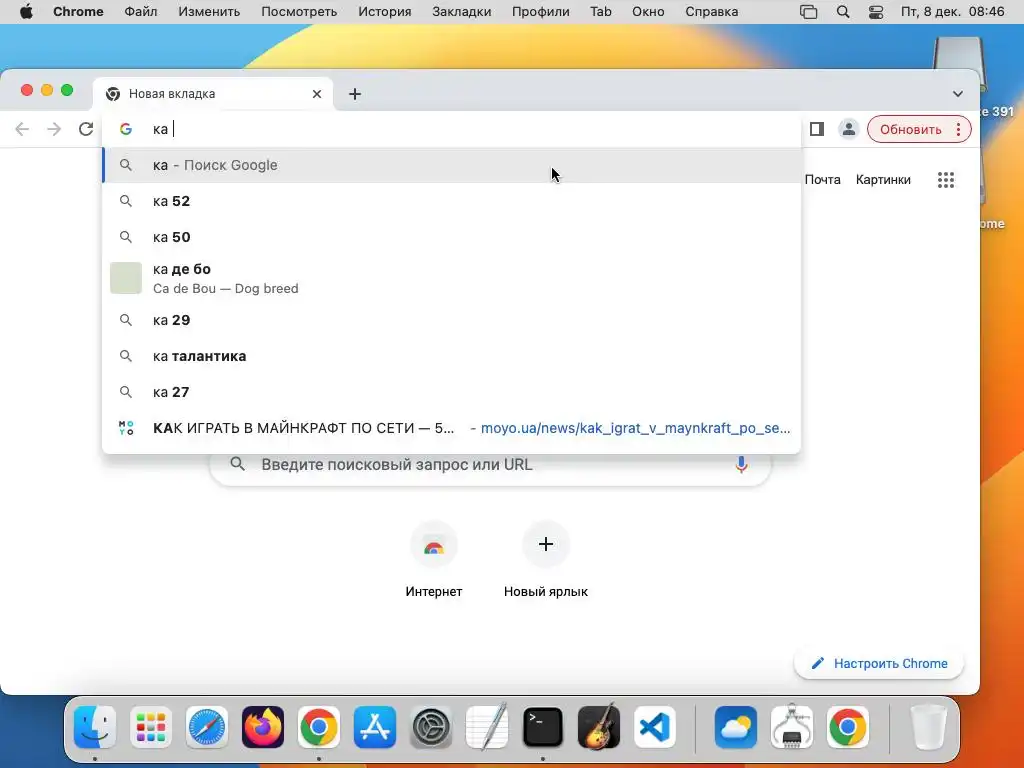Viewport: 1024px width, 768px height.
Task: Launch Firefox from the Dock
Action: [263, 727]
